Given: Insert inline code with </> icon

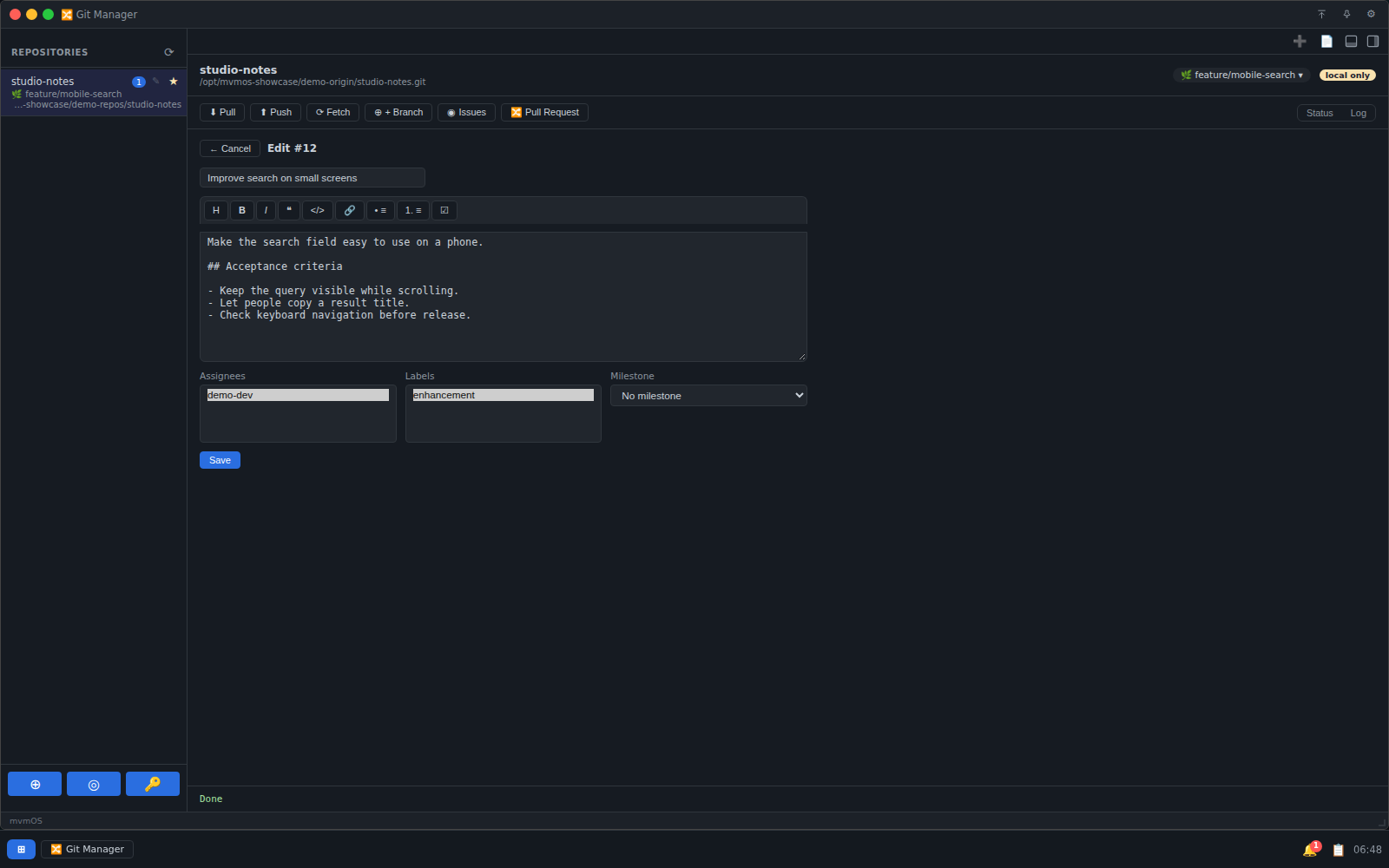Looking at the screenshot, I should click(318, 210).
